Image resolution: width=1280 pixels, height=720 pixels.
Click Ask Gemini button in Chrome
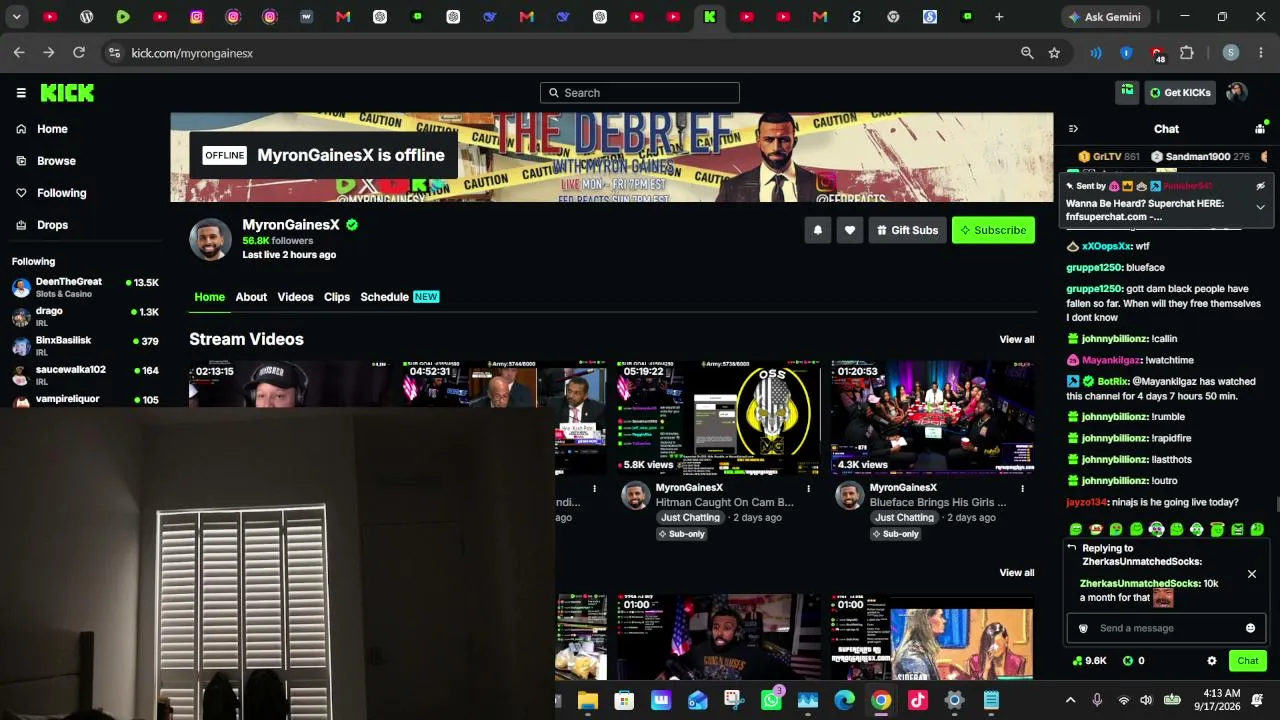click(1107, 17)
